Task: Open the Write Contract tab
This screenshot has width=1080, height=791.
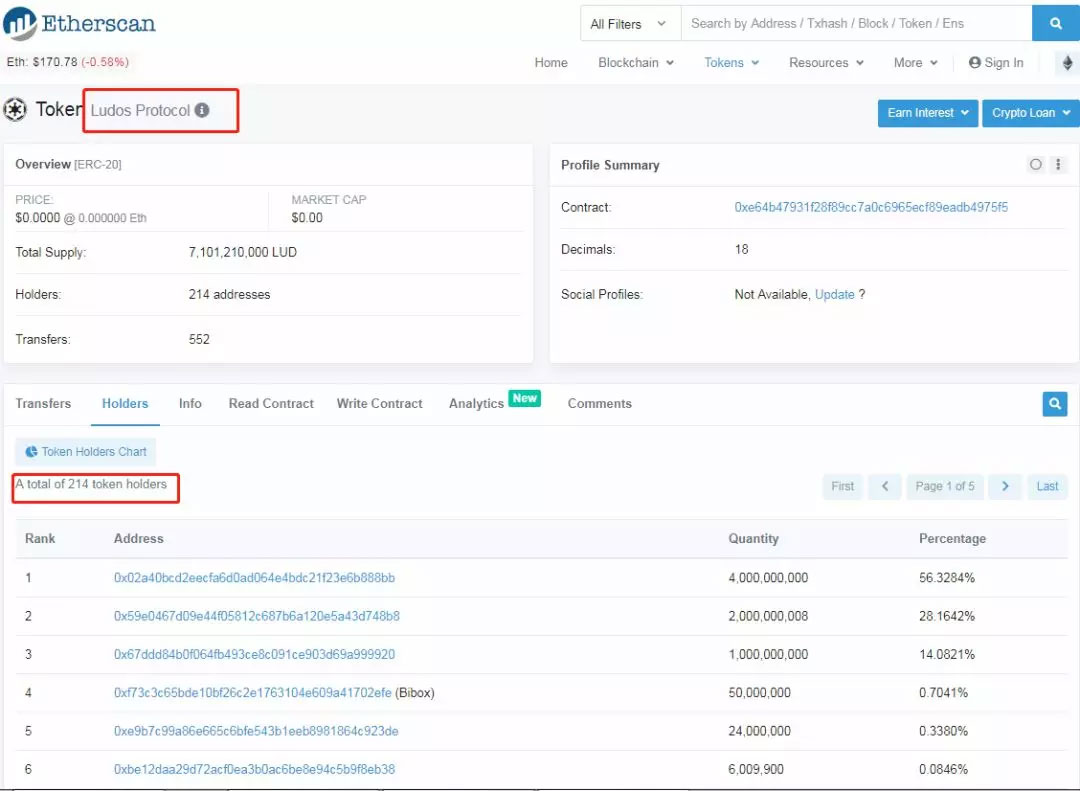Action: click(380, 404)
